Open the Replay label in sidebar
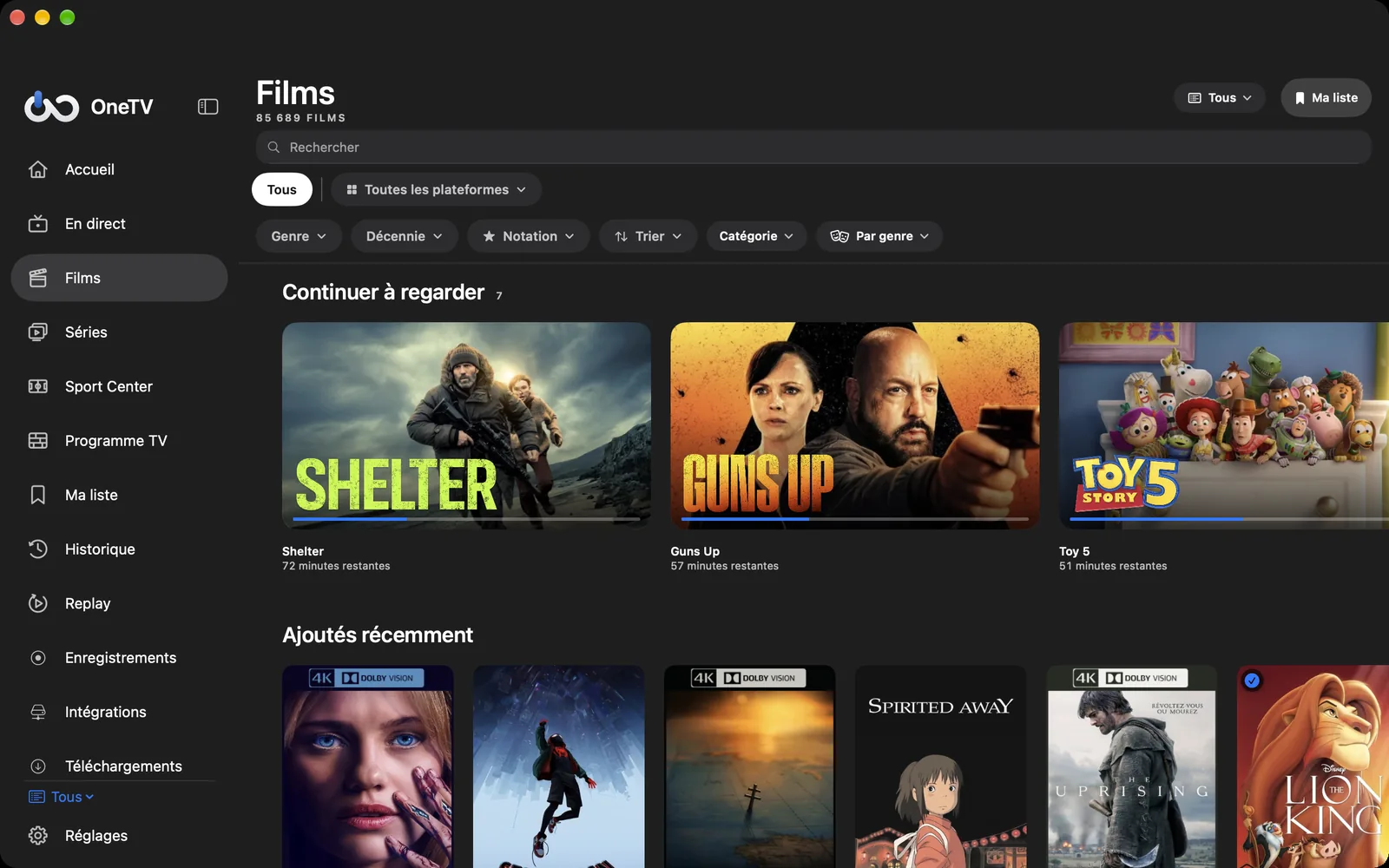The width and height of the screenshot is (1389, 868). coord(88,603)
